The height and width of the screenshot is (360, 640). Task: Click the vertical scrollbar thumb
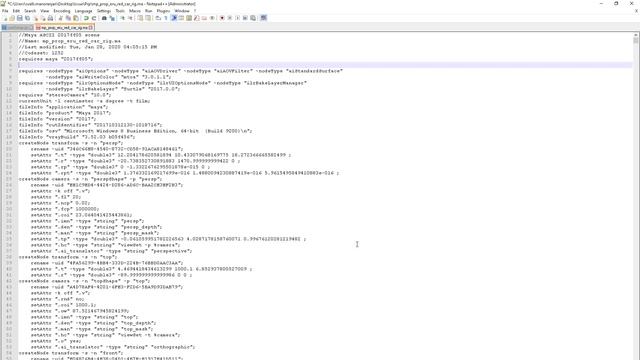[636, 41]
